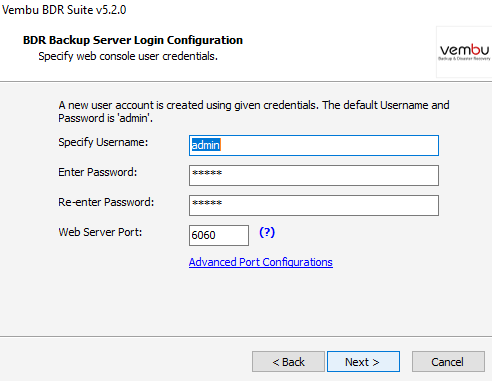Image resolution: width=492 pixels, height=381 pixels.
Task: Click the 'Specify Username:' label
Action: tap(103, 142)
